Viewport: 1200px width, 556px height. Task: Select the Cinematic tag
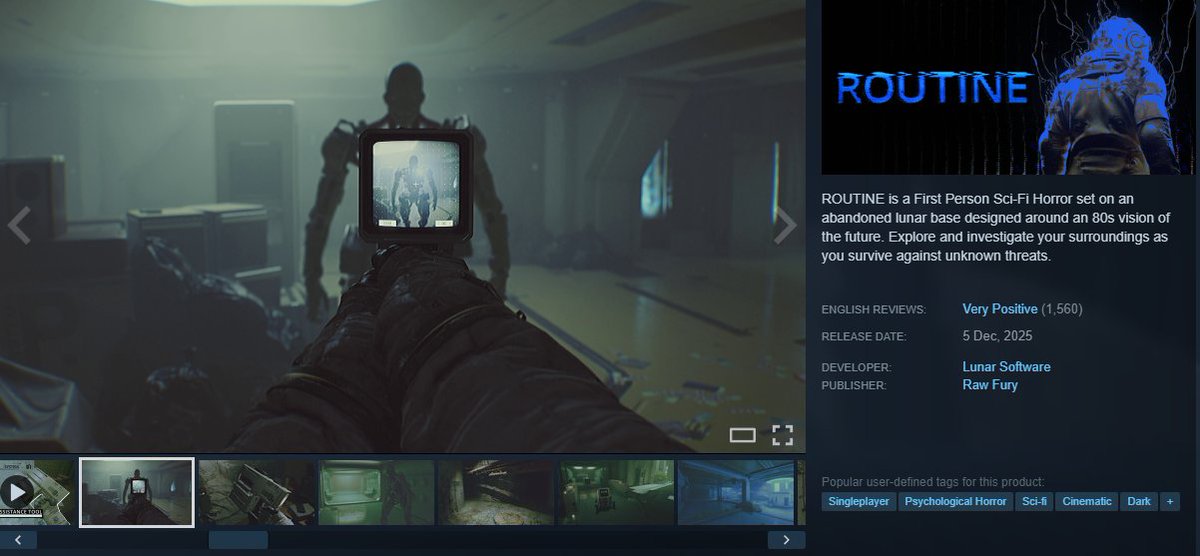[x=1087, y=501]
